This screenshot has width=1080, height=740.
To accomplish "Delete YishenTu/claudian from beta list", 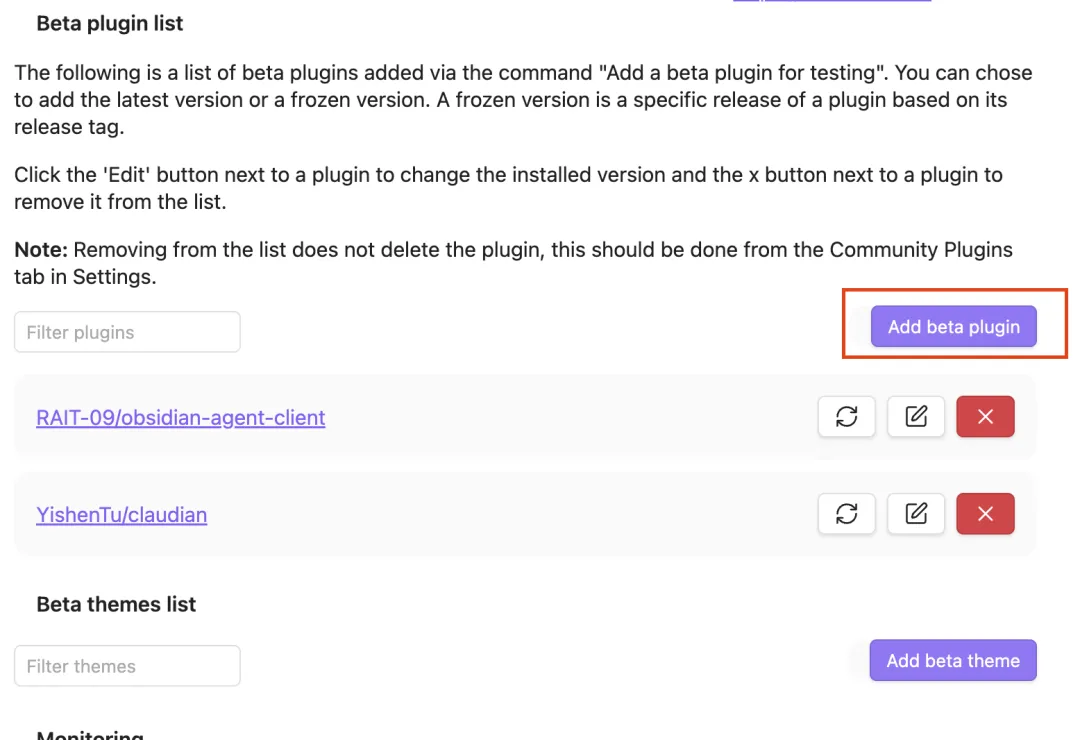I will pyautogui.click(x=985, y=514).
